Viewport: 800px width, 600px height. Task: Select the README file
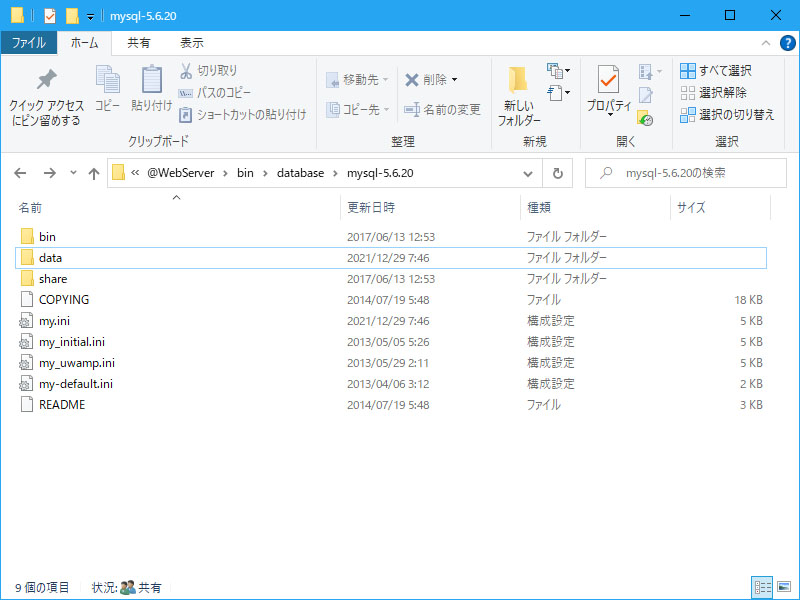click(391, 405)
